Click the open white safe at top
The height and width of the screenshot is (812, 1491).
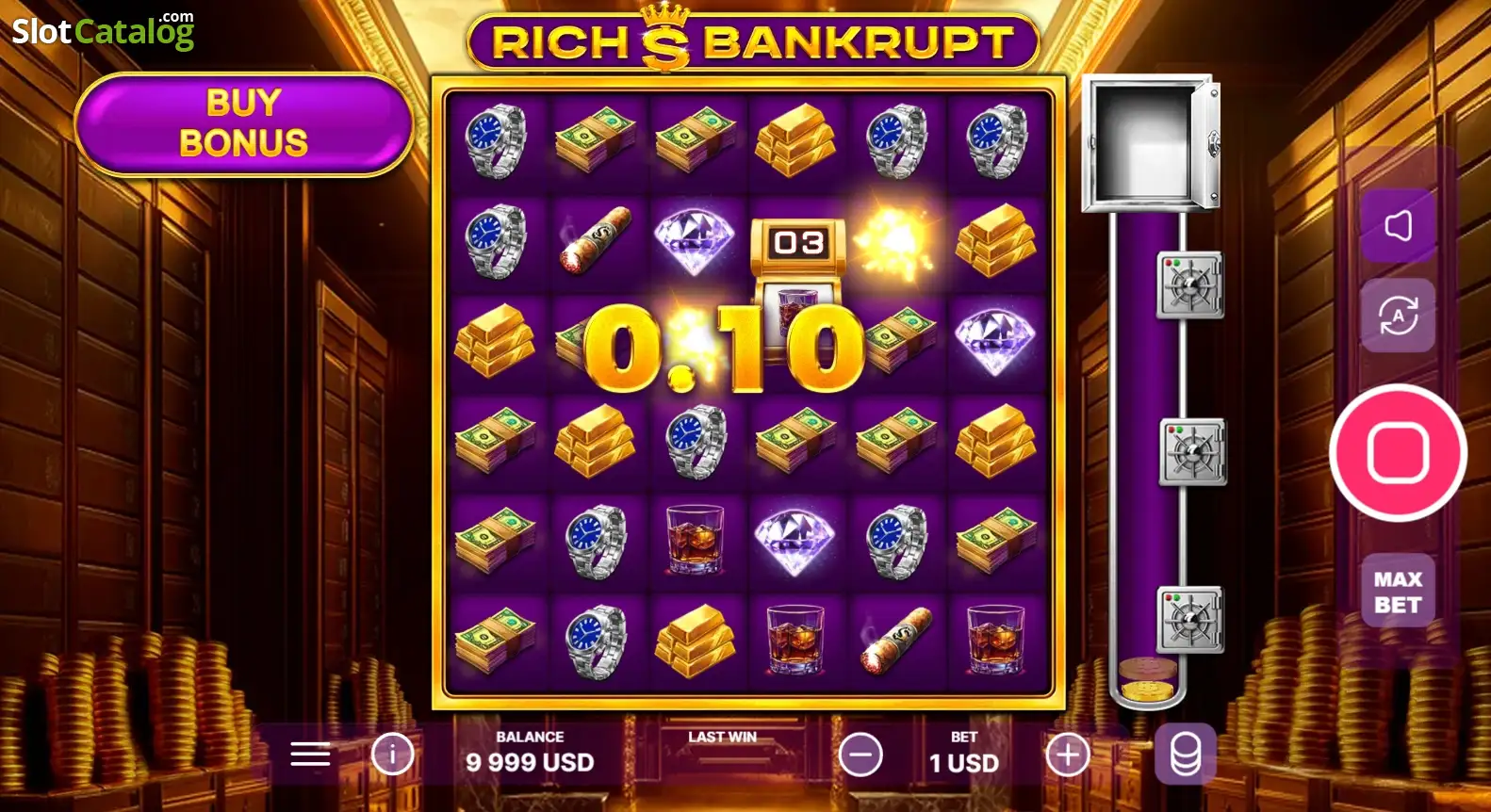[x=1152, y=143]
